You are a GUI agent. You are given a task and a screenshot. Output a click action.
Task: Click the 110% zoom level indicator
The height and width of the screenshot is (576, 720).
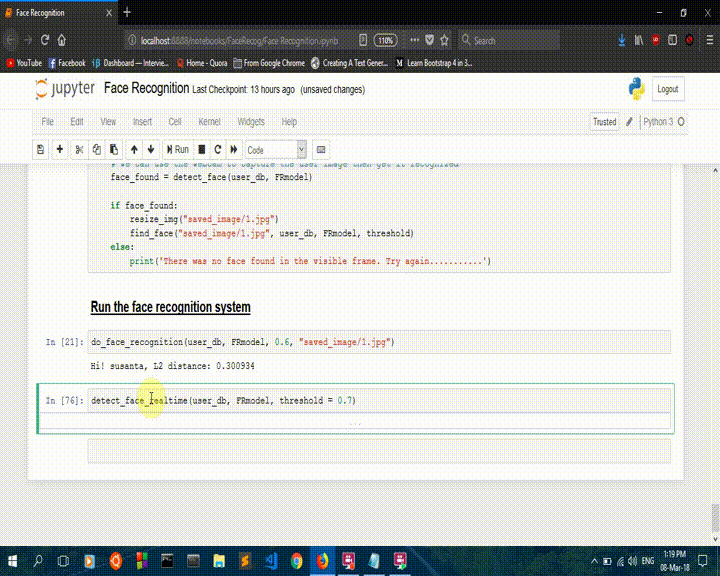(385, 40)
